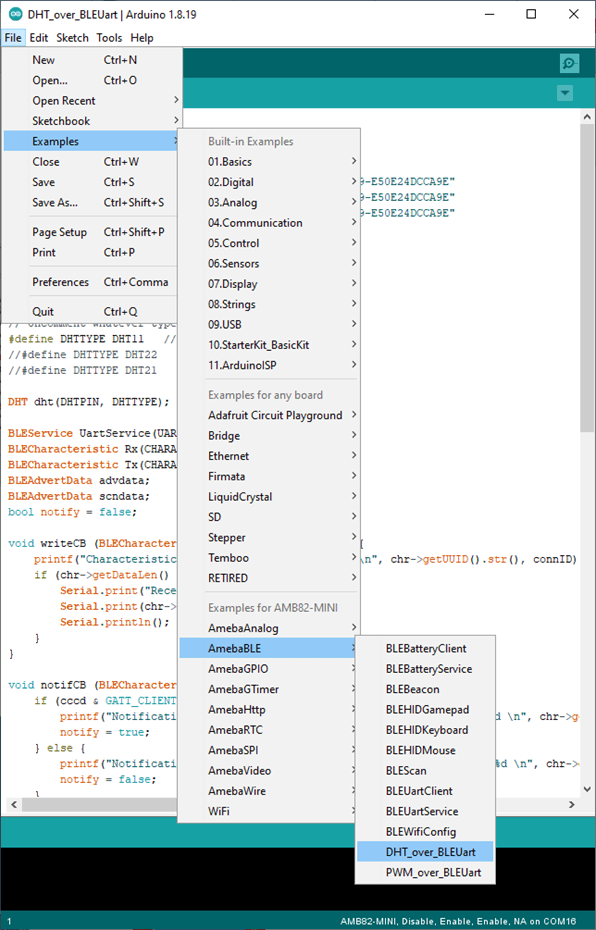Load the BLEBatteryService example
Screen dimensions: 596x930
click(425, 668)
